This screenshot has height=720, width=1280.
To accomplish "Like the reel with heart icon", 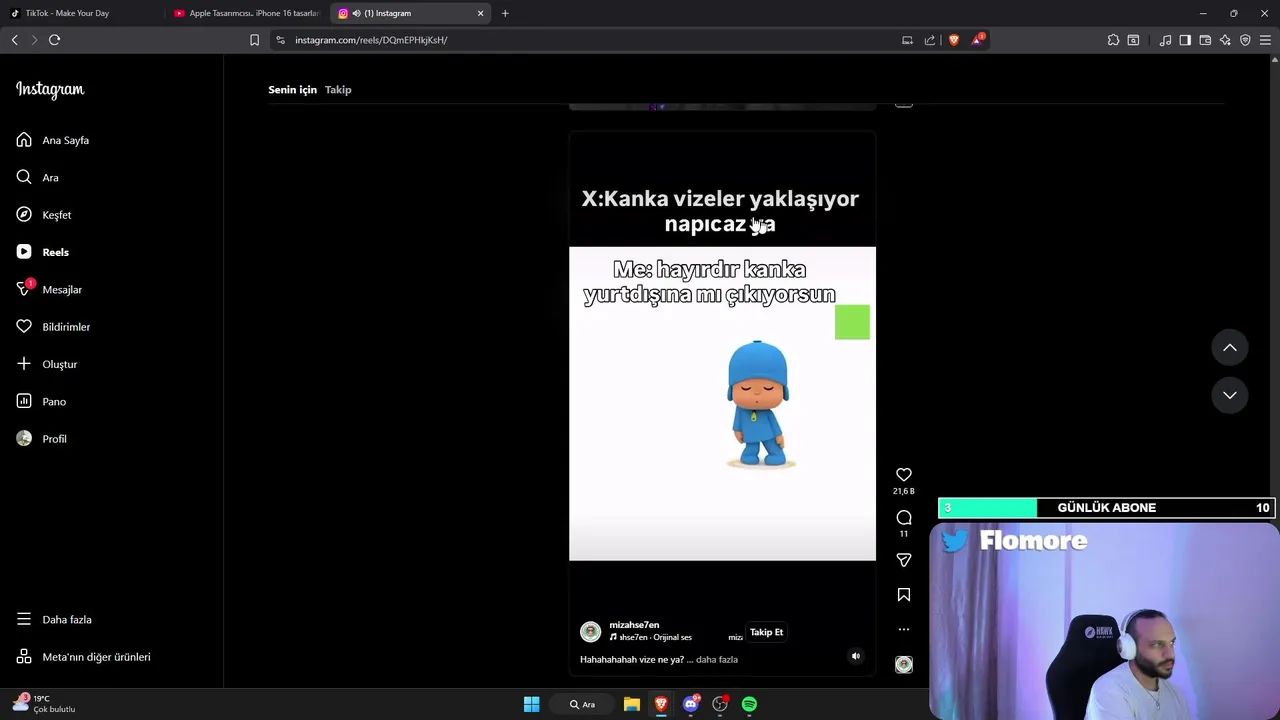I will [904, 475].
